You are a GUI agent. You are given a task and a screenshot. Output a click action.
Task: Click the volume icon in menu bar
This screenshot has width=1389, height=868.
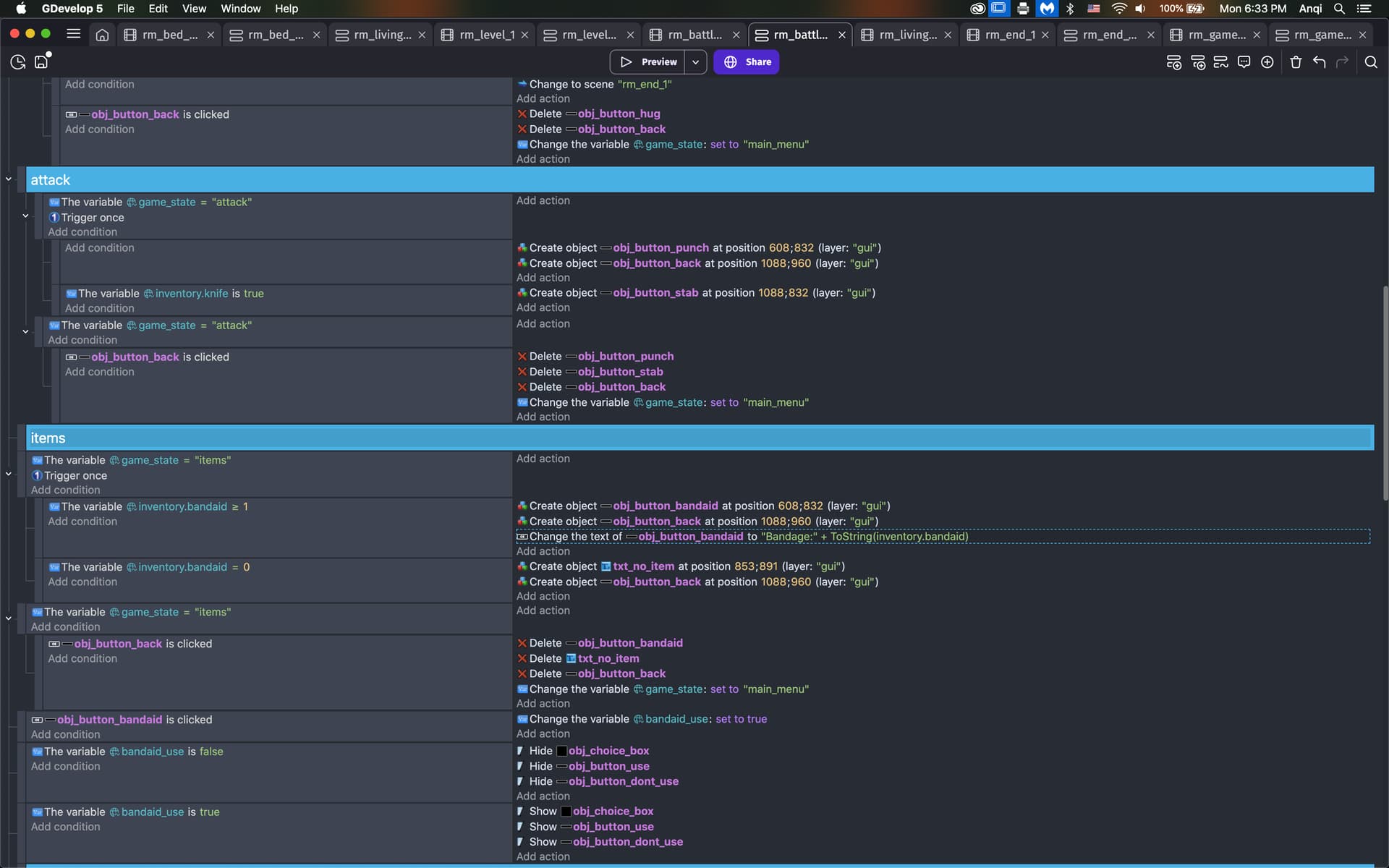coord(1141,9)
